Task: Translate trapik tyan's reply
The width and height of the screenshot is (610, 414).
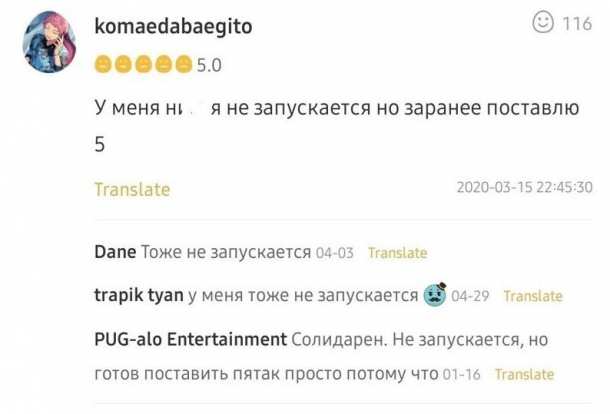Action: [532, 296]
